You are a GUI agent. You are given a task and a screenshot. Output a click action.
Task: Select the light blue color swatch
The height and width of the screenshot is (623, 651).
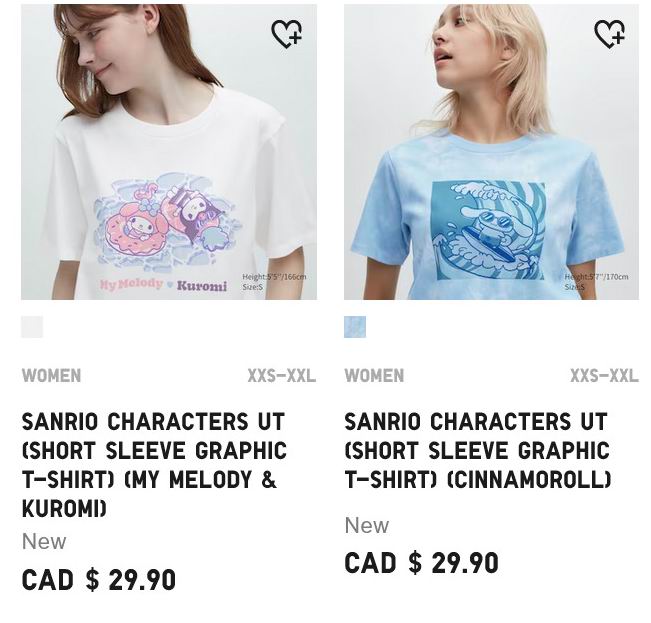point(355,327)
